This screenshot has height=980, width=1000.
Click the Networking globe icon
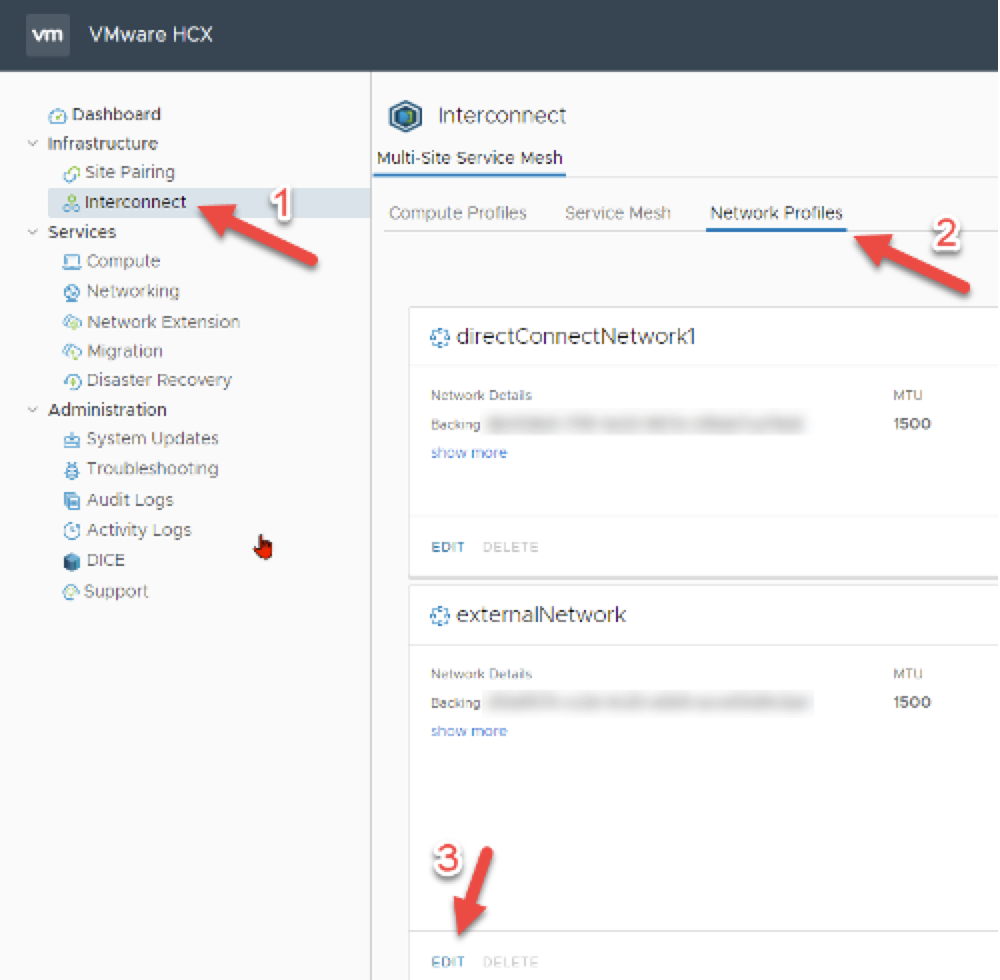[71, 292]
